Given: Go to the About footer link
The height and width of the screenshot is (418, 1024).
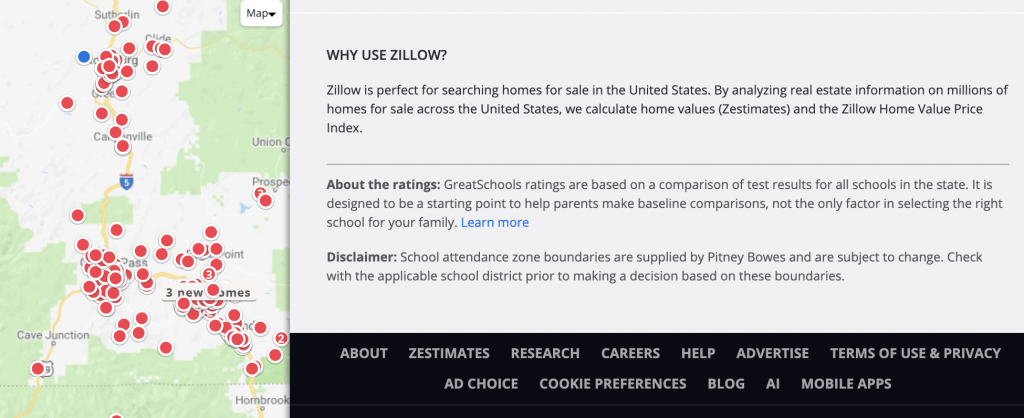Looking at the screenshot, I should coord(364,353).
